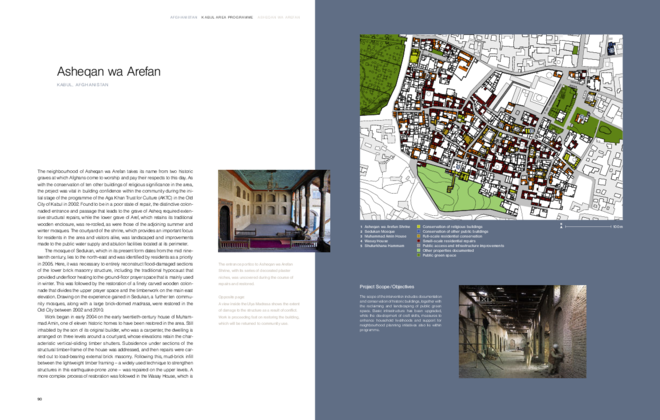Viewport: 660px width, 420px height.
Task: Click legend entry '2 Sedukan Mosque'
Action: 378,231
